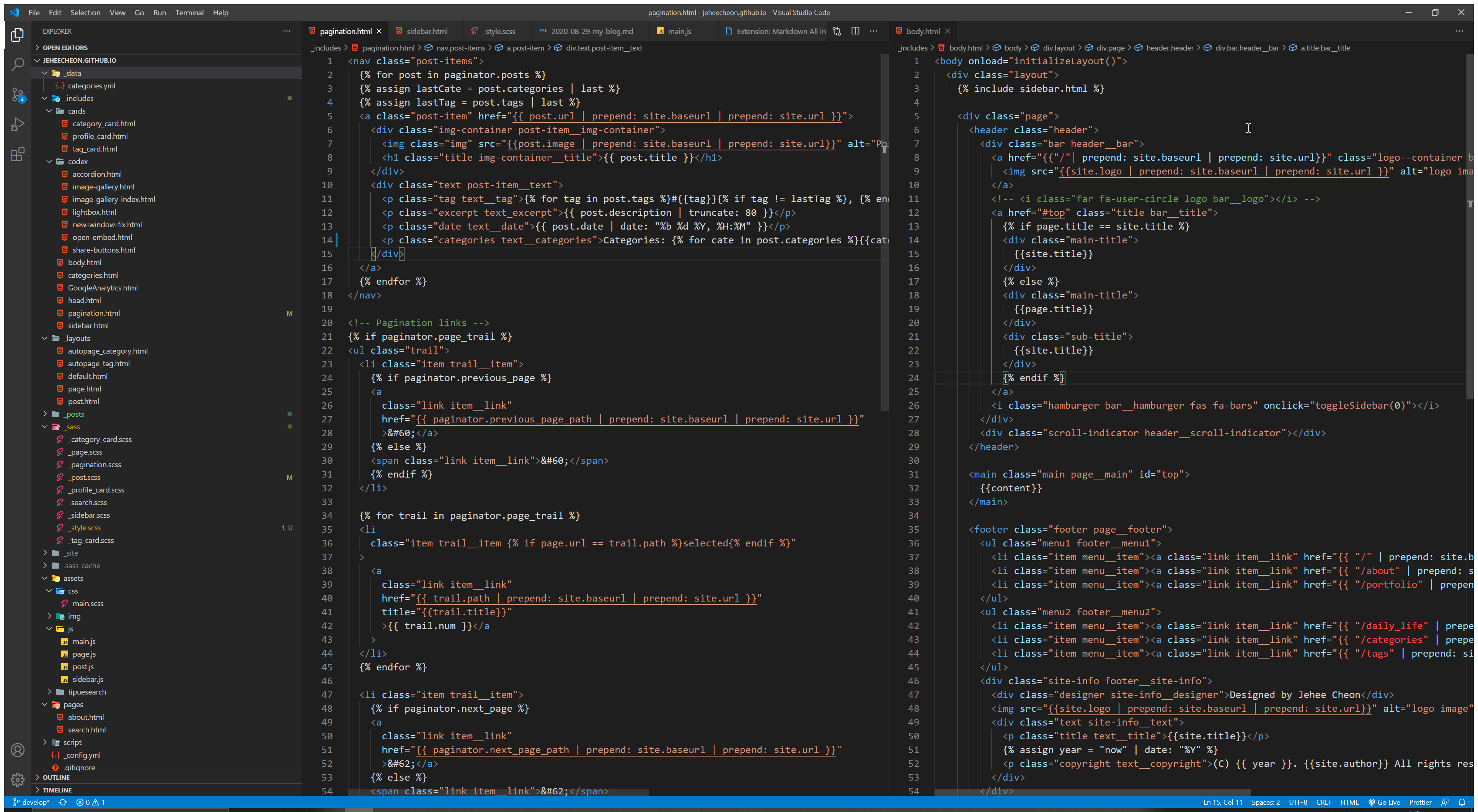Click the left editor vertical scrollbar
The width and height of the screenshot is (1478, 812).
pos(885,232)
